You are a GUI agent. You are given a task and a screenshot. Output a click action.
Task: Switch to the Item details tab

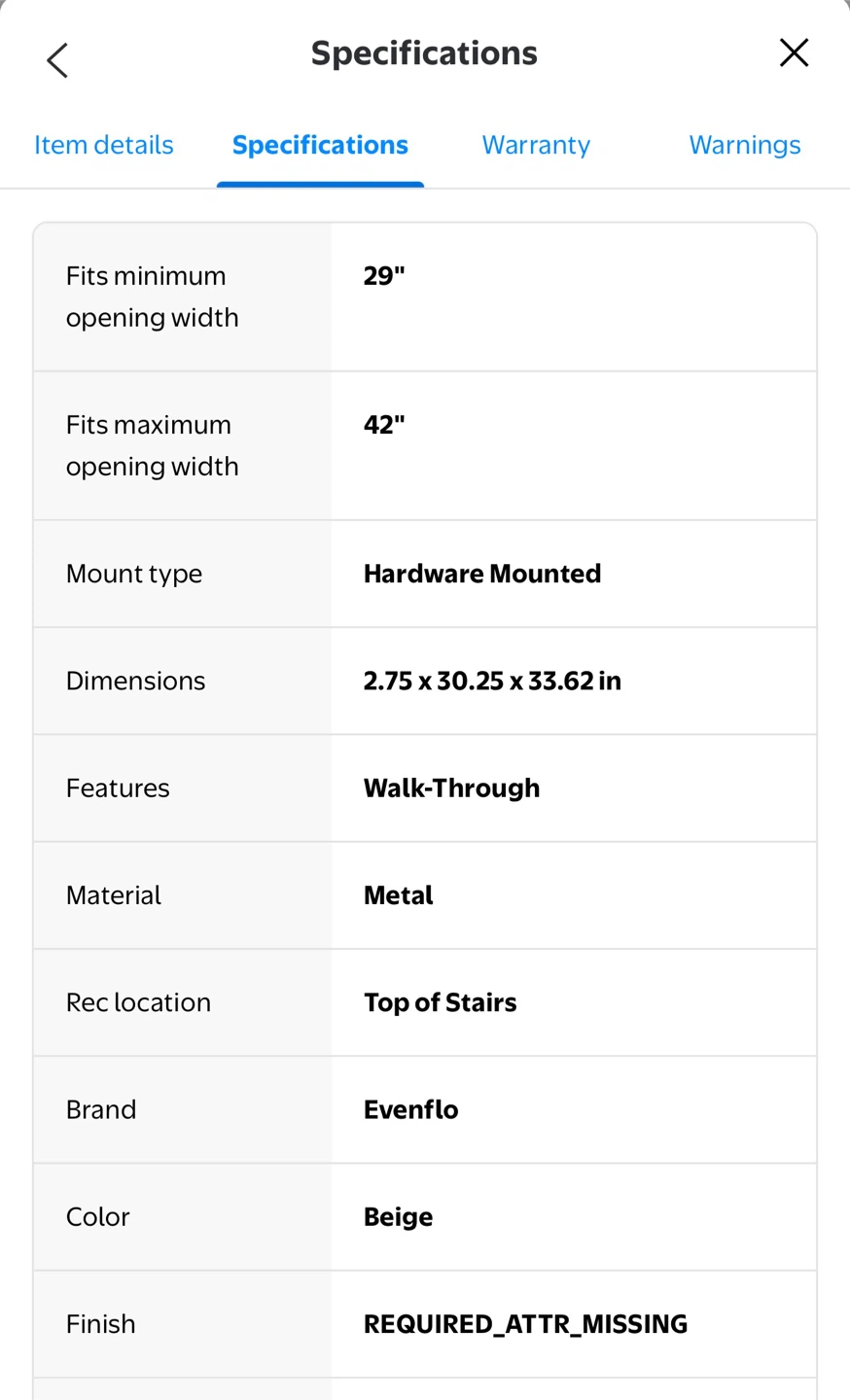point(104,145)
